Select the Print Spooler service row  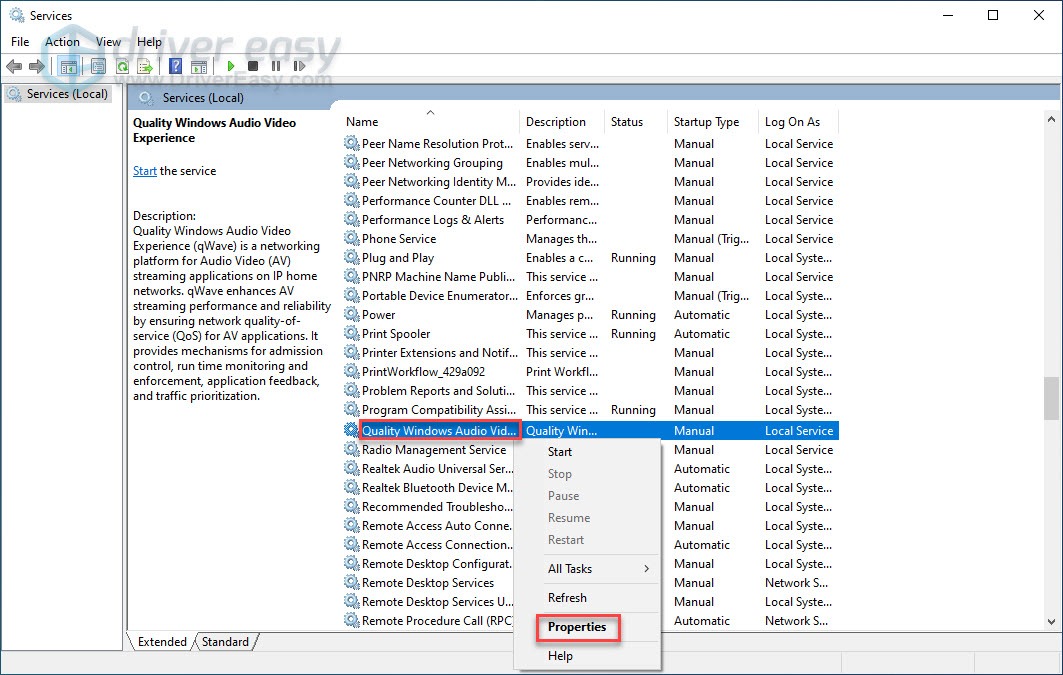[396, 334]
